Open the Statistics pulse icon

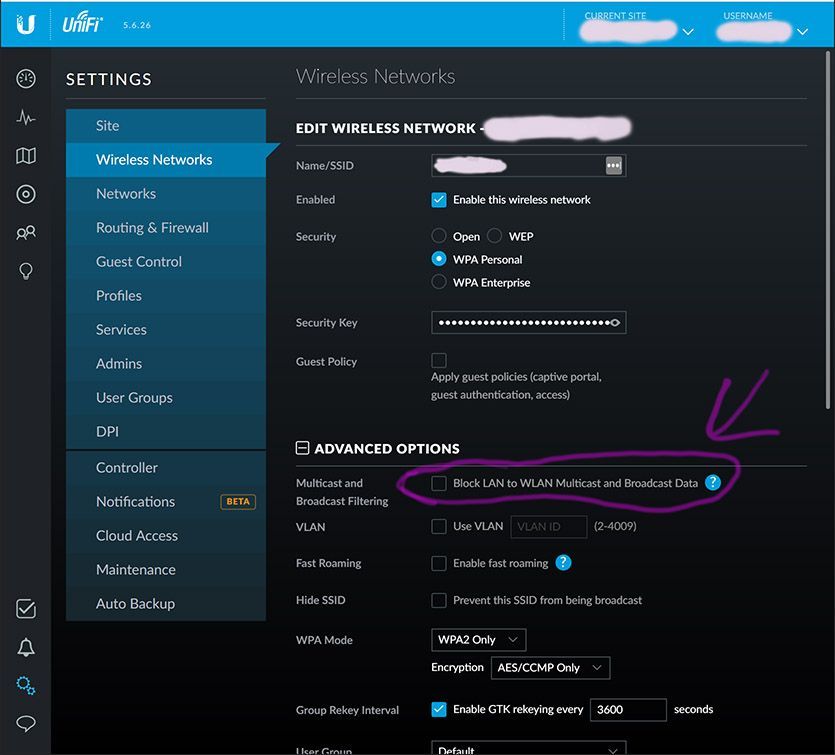tap(26, 118)
